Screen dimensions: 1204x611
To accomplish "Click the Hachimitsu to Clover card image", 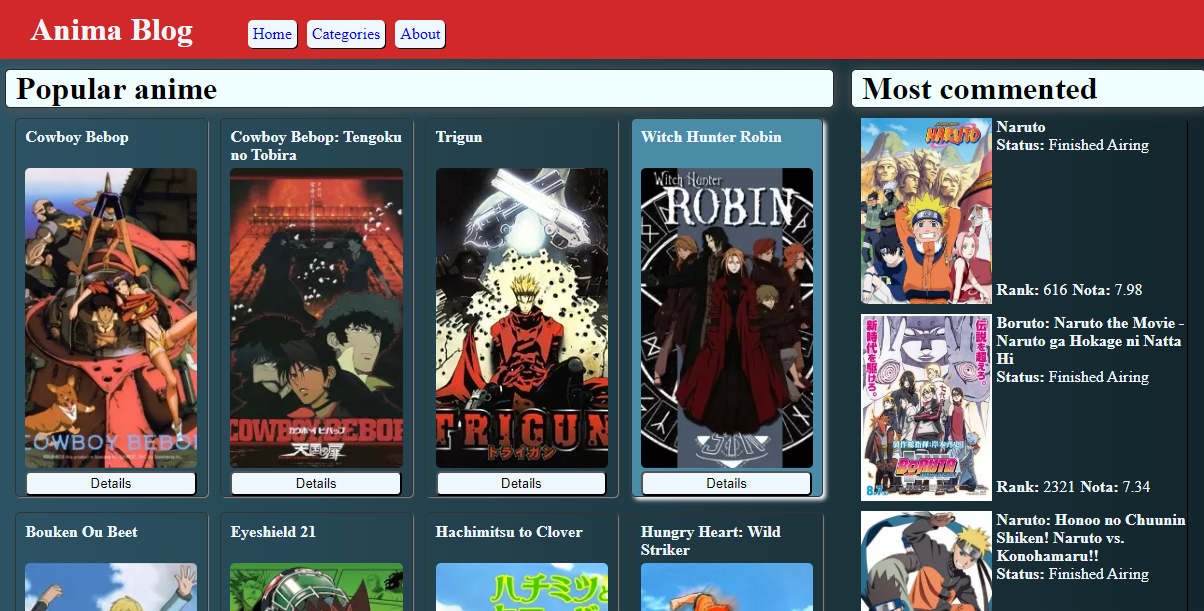I will point(522,587).
